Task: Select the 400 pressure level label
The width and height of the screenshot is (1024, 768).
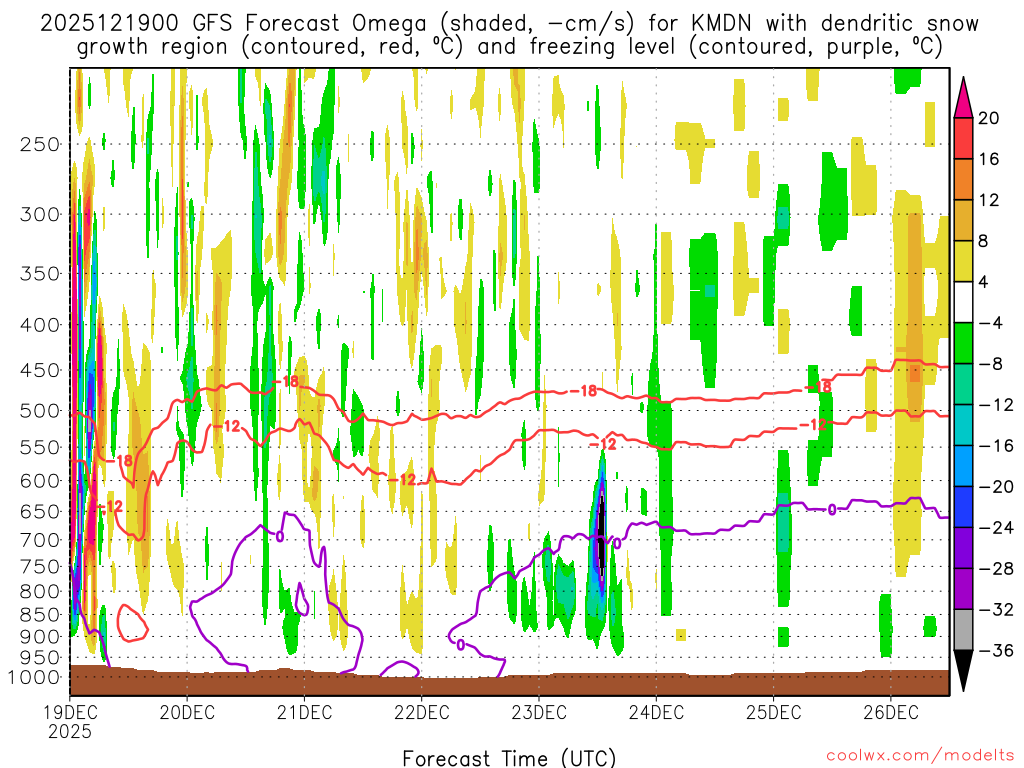Action: click(x=40, y=325)
